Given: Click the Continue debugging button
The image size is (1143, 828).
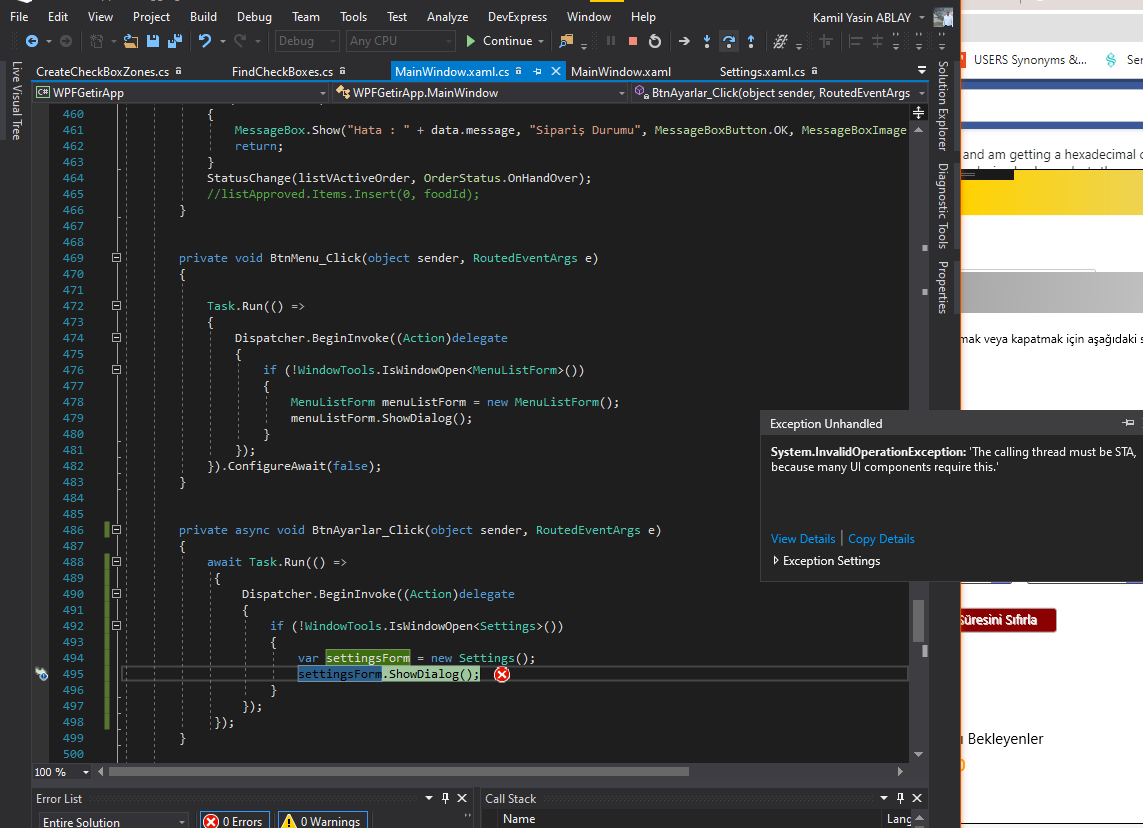Looking at the screenshot, I should tap(499, 42).
